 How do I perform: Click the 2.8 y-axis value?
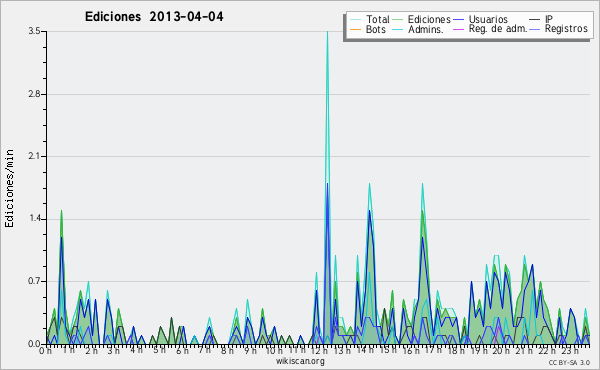(34, 94)
